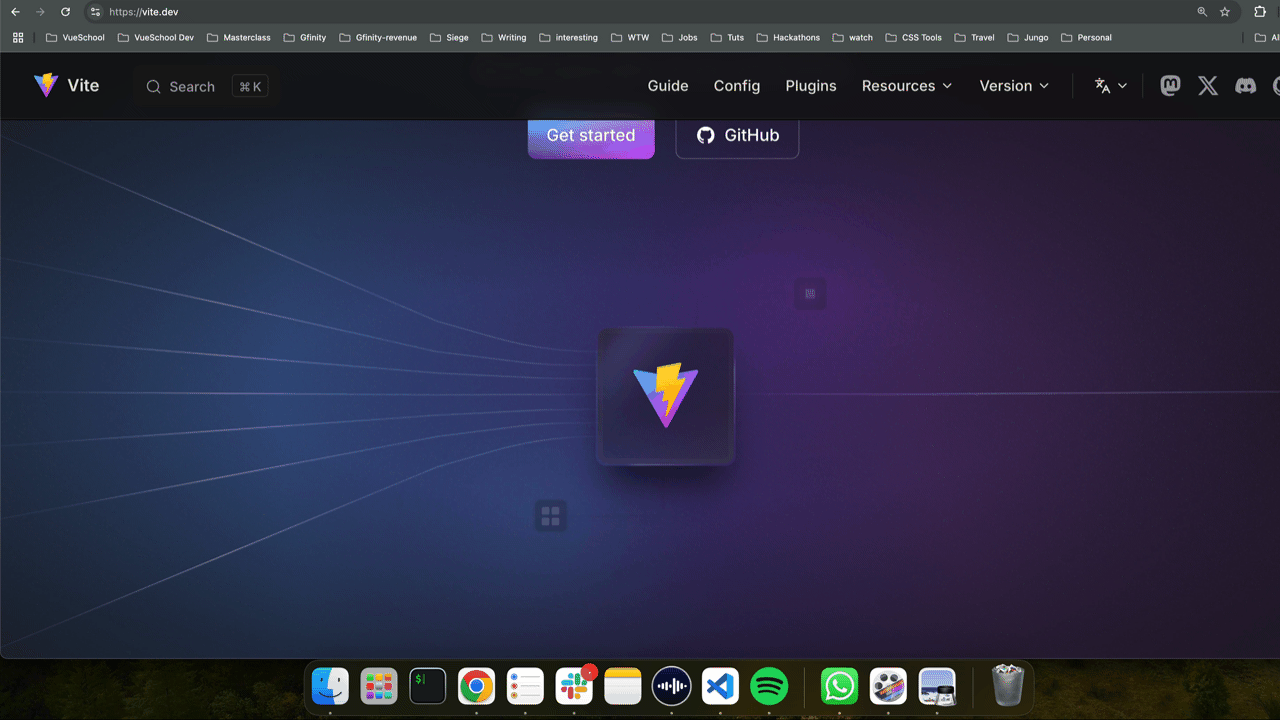Image resolution: width=1280 pixels, height=720 pixels.
Task: Open the Gfinity bookmark folder
Action: (304, 38)
